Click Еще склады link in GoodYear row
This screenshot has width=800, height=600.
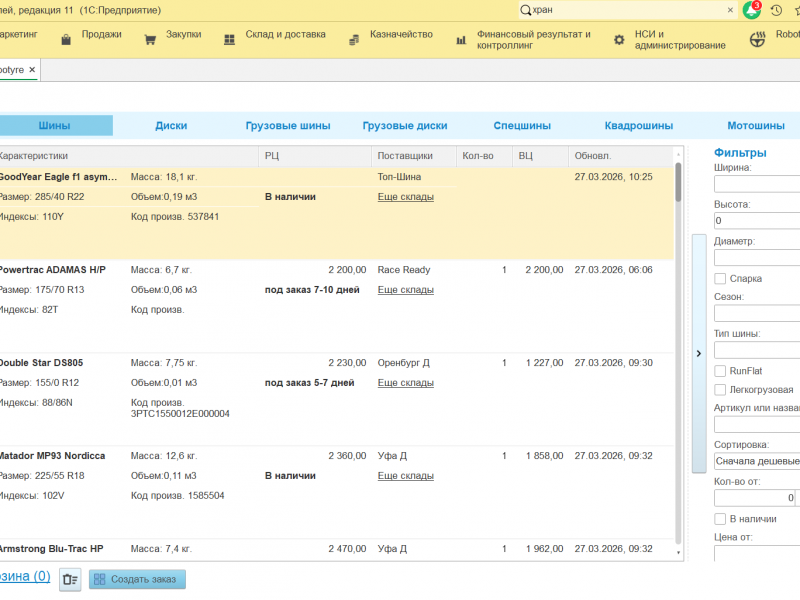click(x=406, y=197)
